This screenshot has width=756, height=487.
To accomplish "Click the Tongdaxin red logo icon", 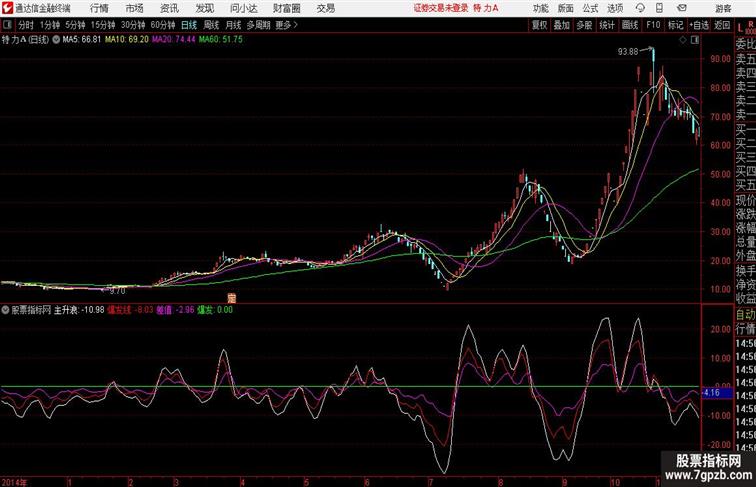I will point(7,8).
